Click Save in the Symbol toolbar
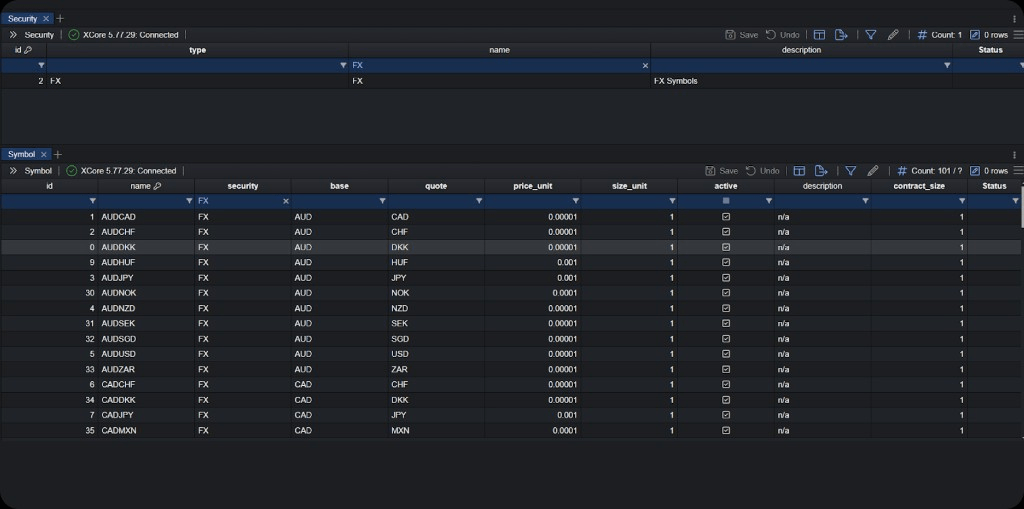The image size is (1024, 509). click(721, 171)
